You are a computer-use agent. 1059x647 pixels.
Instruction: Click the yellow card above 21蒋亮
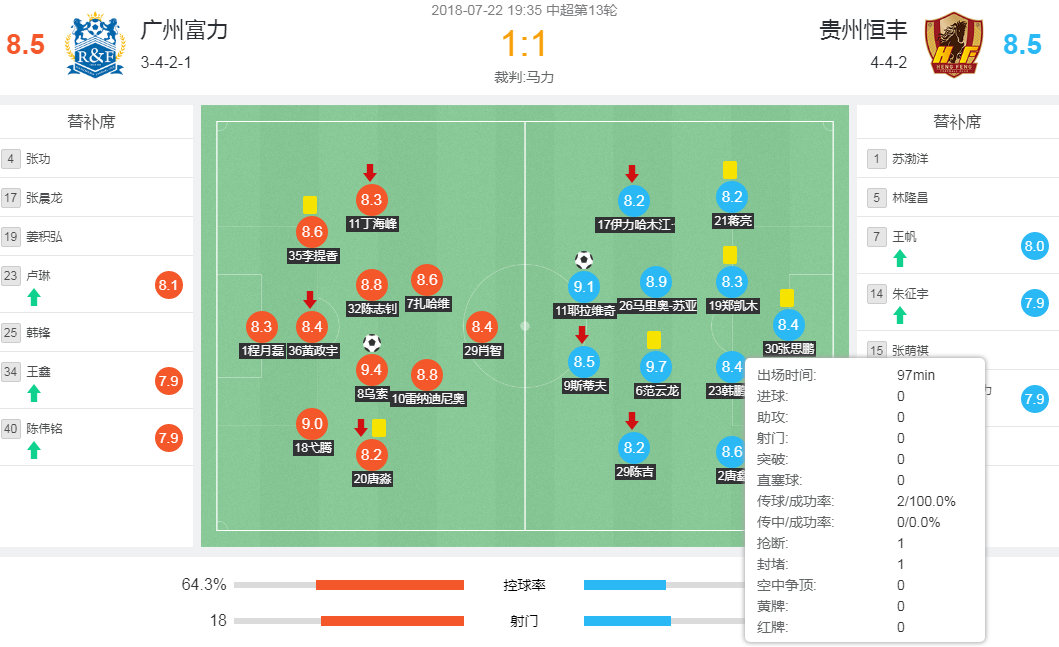pos(730,170)
